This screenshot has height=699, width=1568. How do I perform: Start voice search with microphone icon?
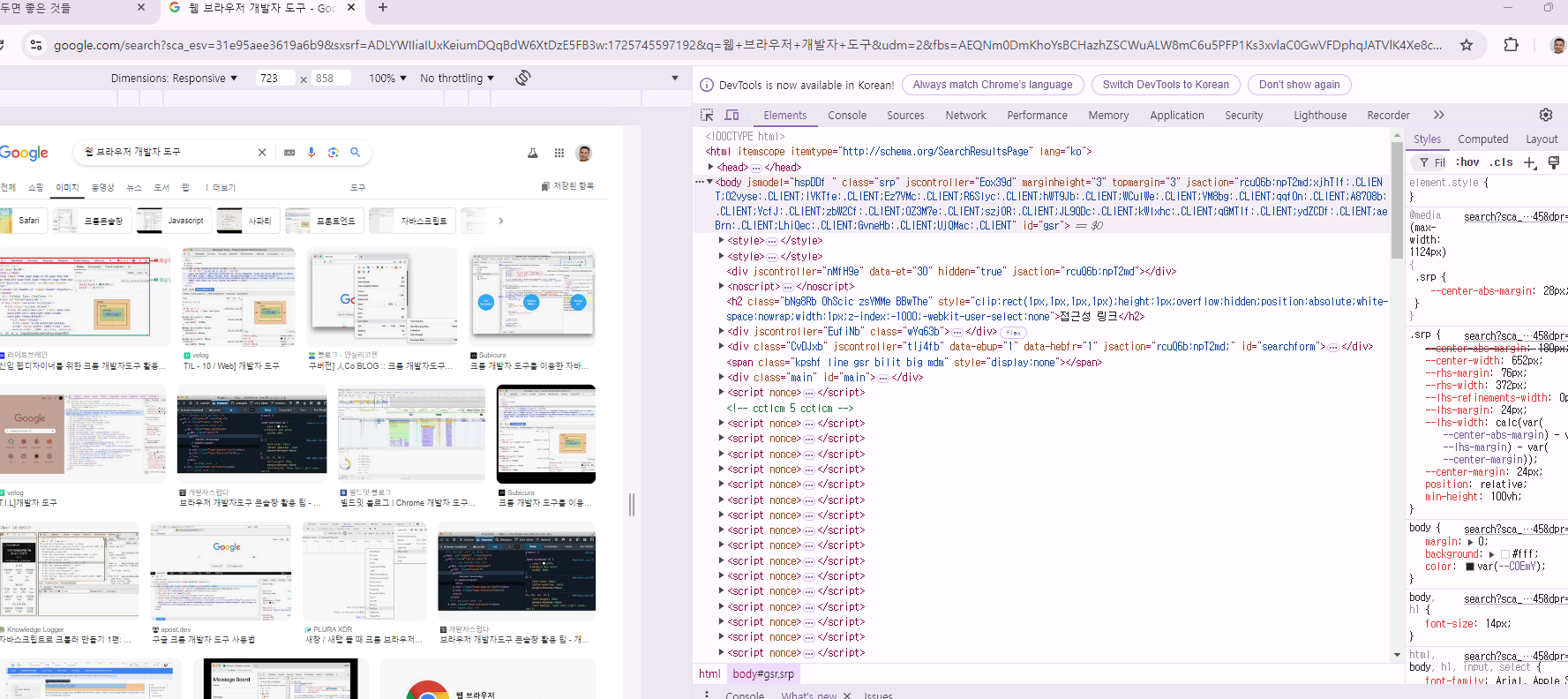311,152
